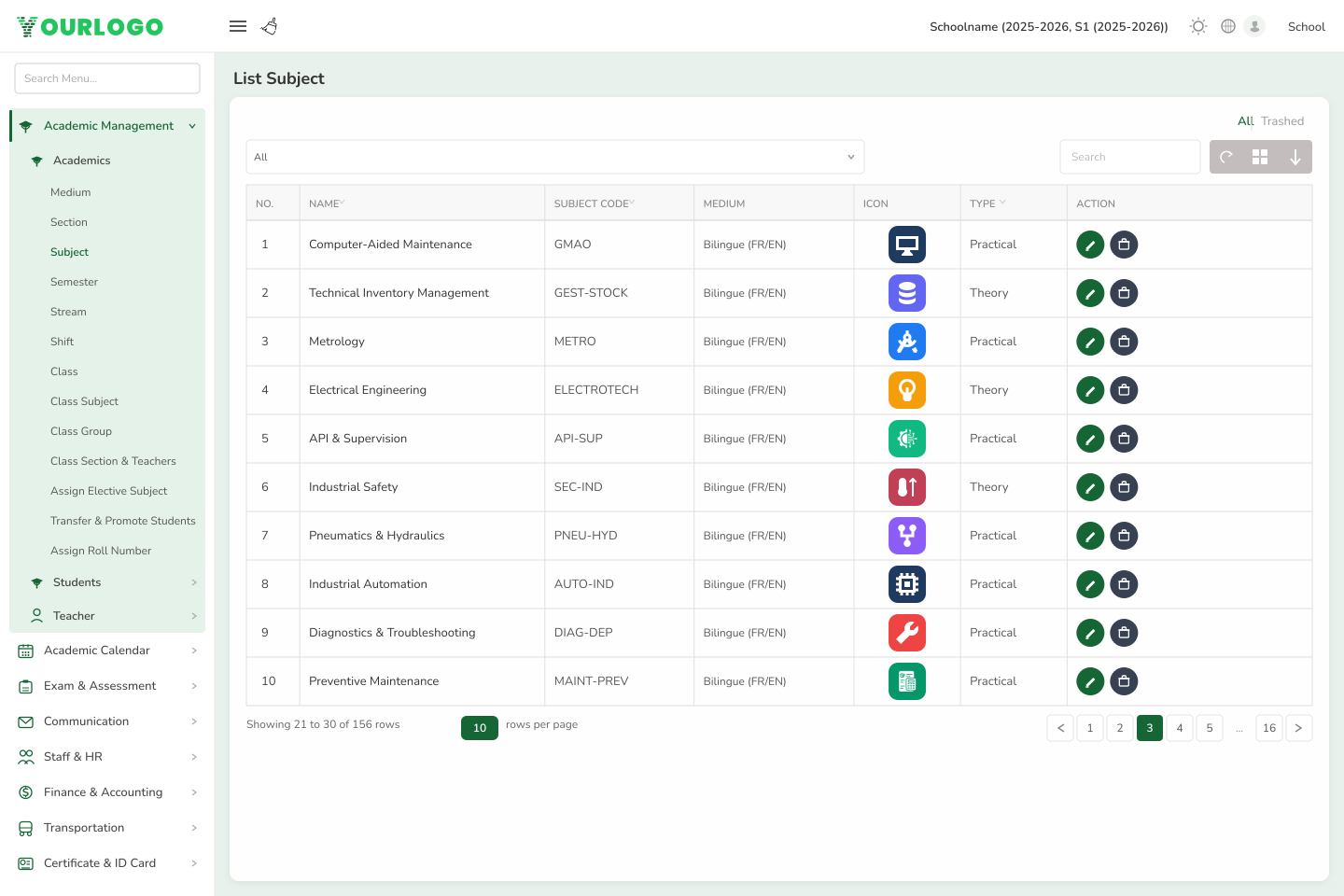This screenshot has height=896, width=1344.
Task: Delete the Pneumatics & Hydraulics subject
Action: tap(1124, 536)
